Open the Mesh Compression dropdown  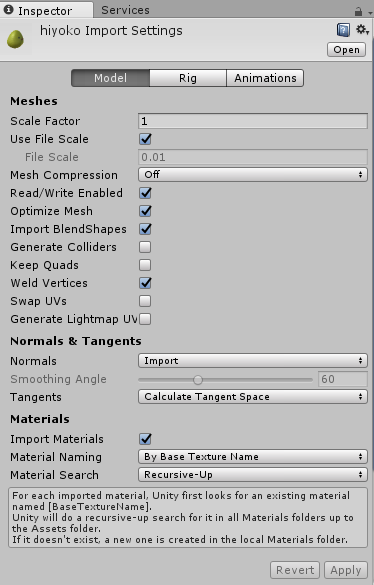tap(253, 175)
